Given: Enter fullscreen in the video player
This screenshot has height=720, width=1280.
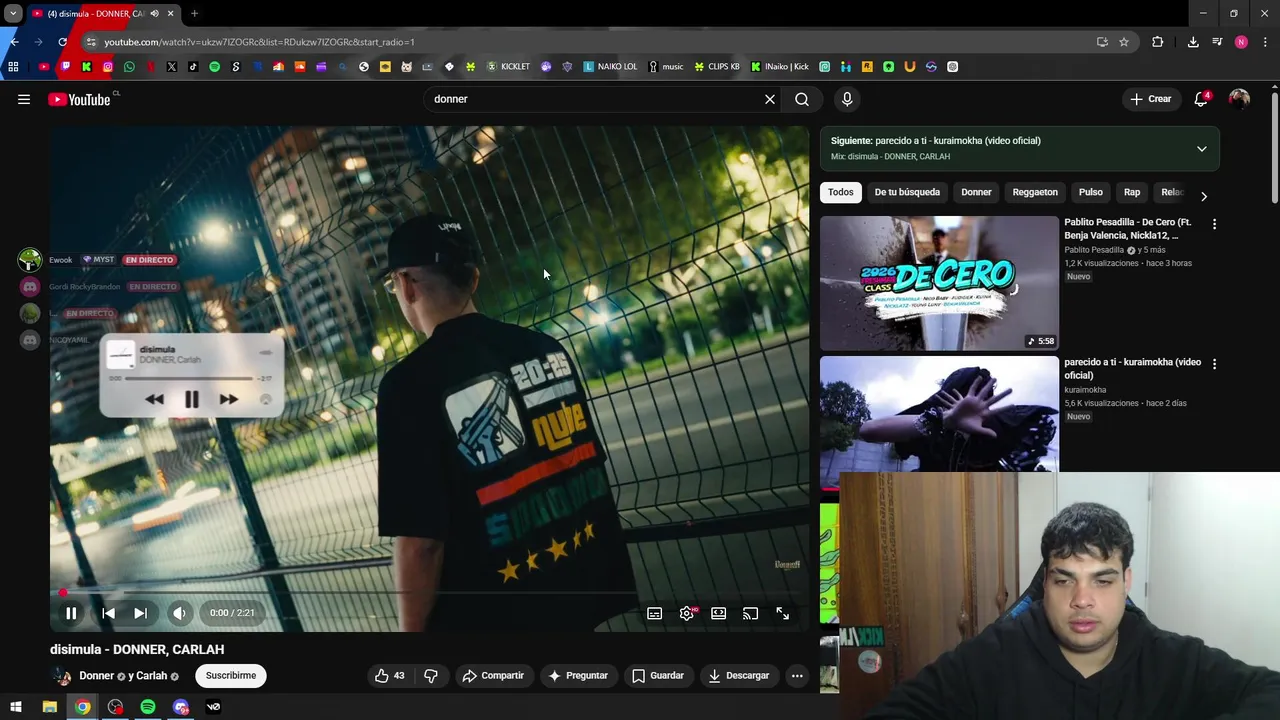Looking at the screenshot, I should 782,613.
